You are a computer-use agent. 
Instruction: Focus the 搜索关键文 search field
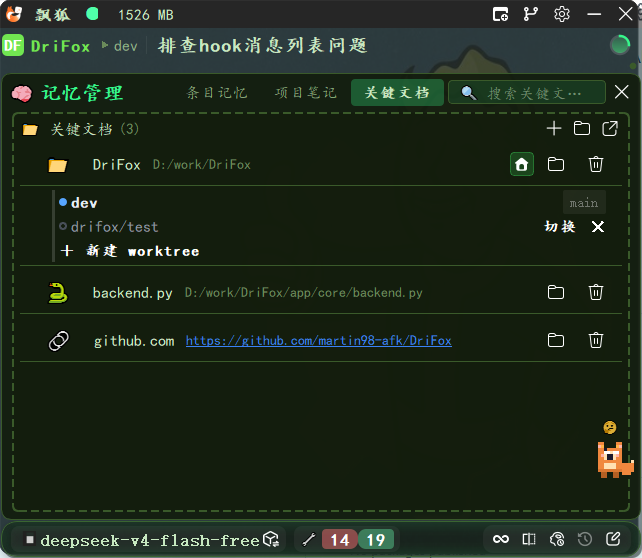click(527, 93)
